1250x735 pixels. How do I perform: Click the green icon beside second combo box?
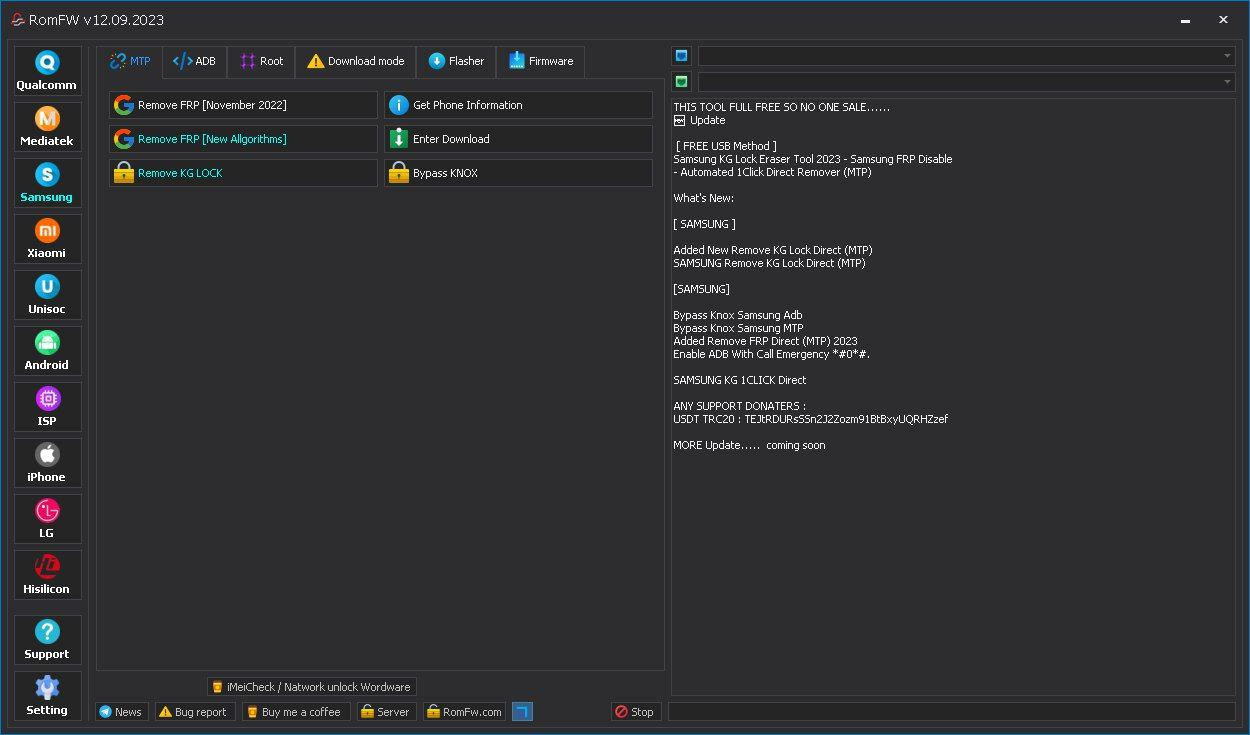click(x=681, y=82)
